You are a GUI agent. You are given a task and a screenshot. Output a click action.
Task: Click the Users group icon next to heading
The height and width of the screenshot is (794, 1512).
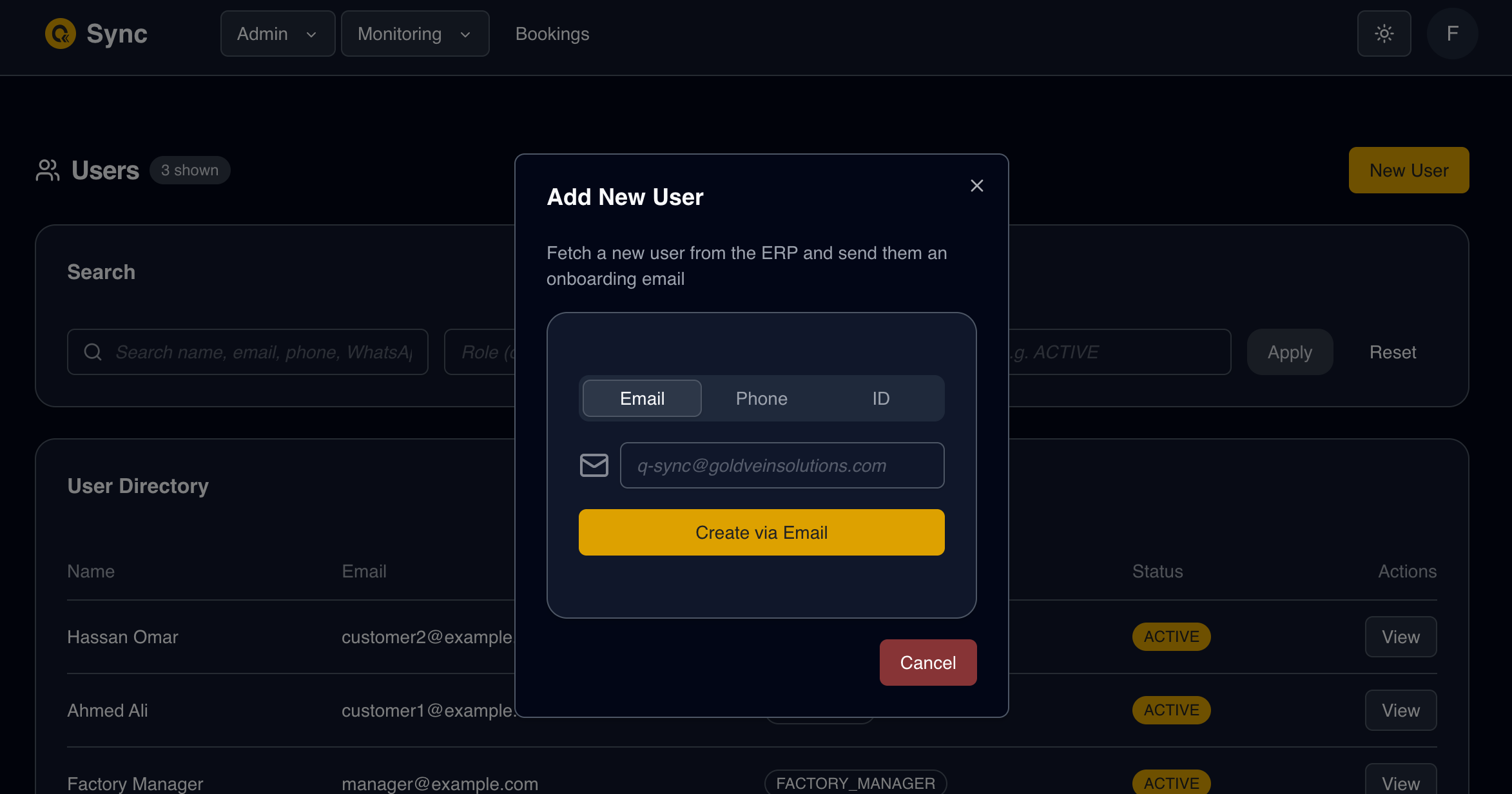(47, 170)
